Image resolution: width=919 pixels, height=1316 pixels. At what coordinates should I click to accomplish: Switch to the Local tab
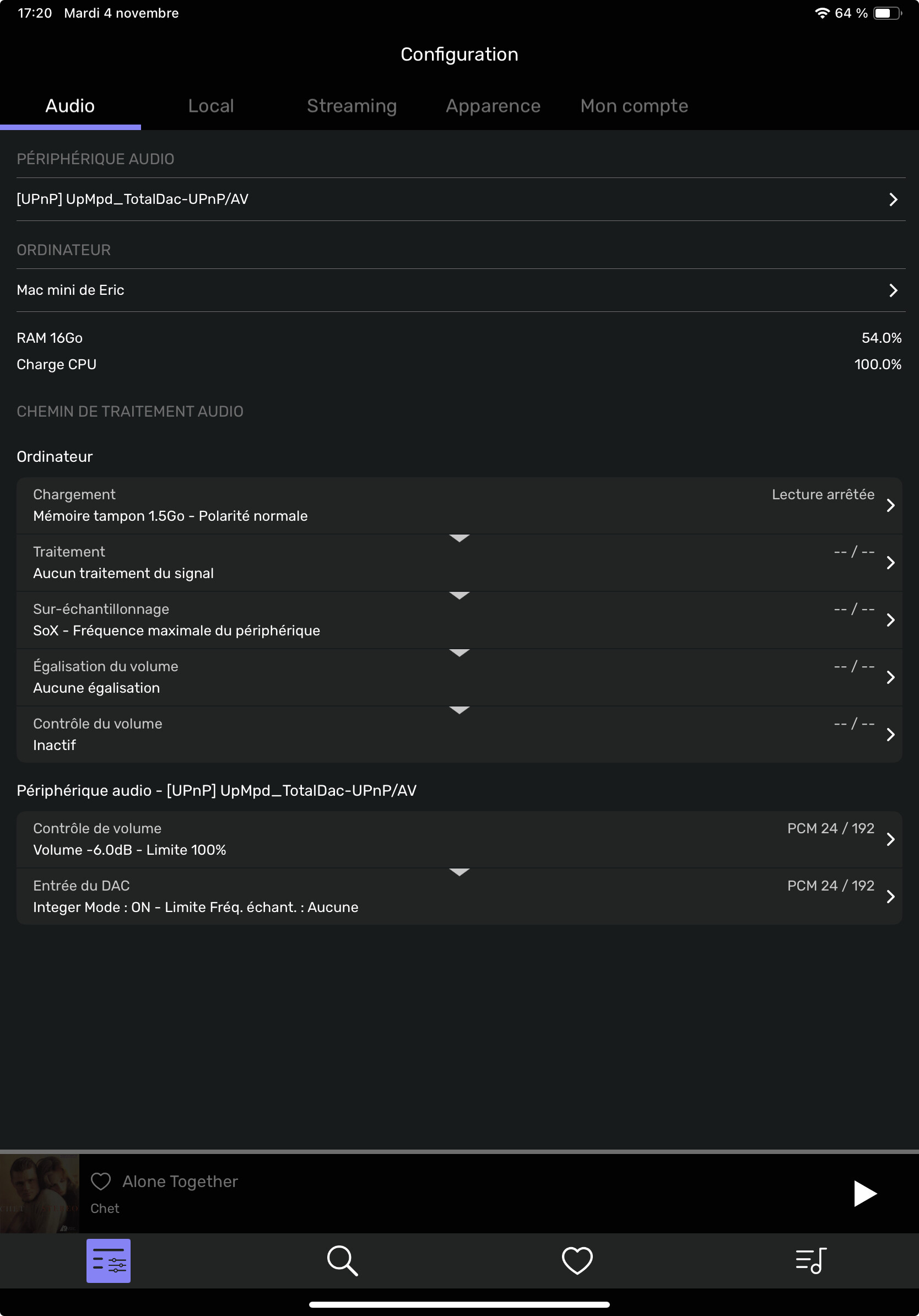point(211,106)
